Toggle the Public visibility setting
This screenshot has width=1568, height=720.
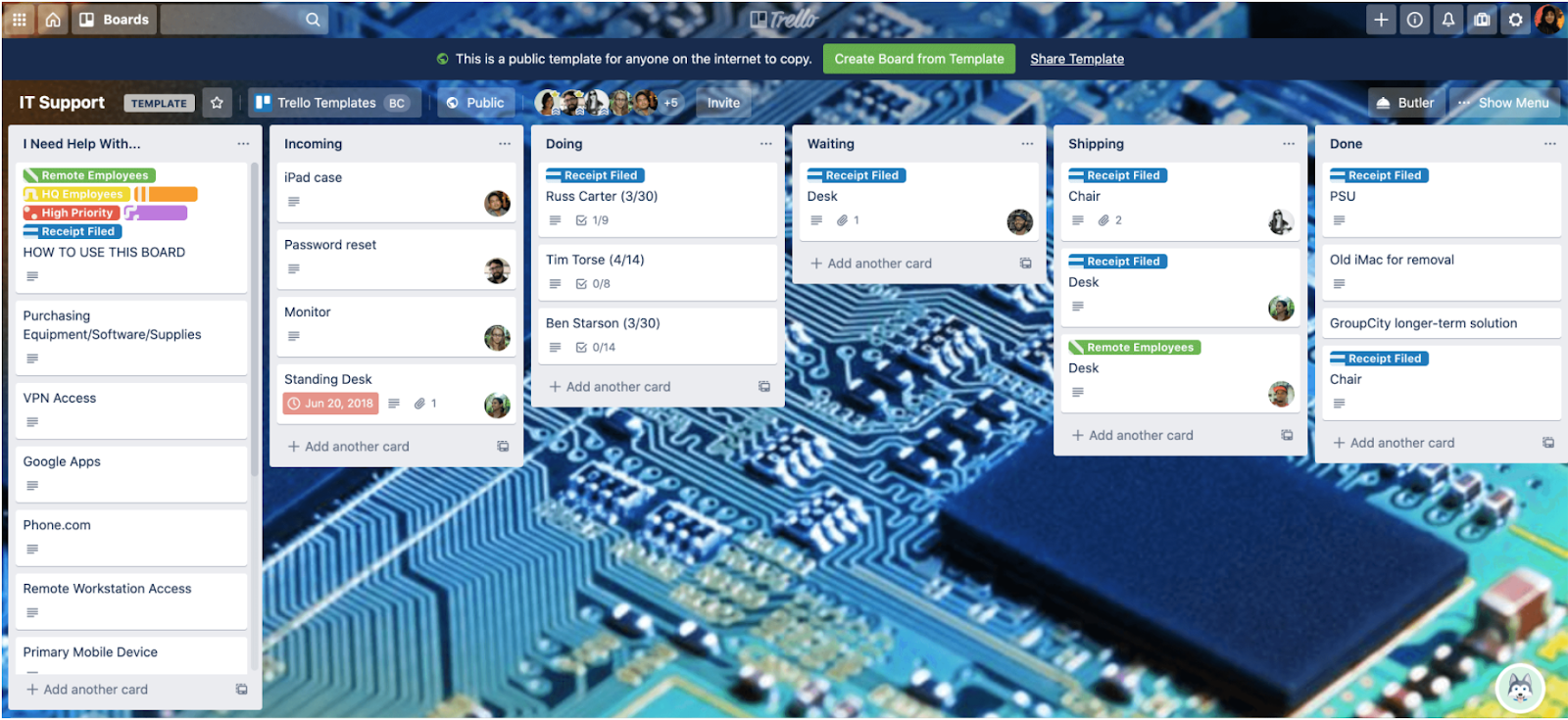(x=475, y=103)
